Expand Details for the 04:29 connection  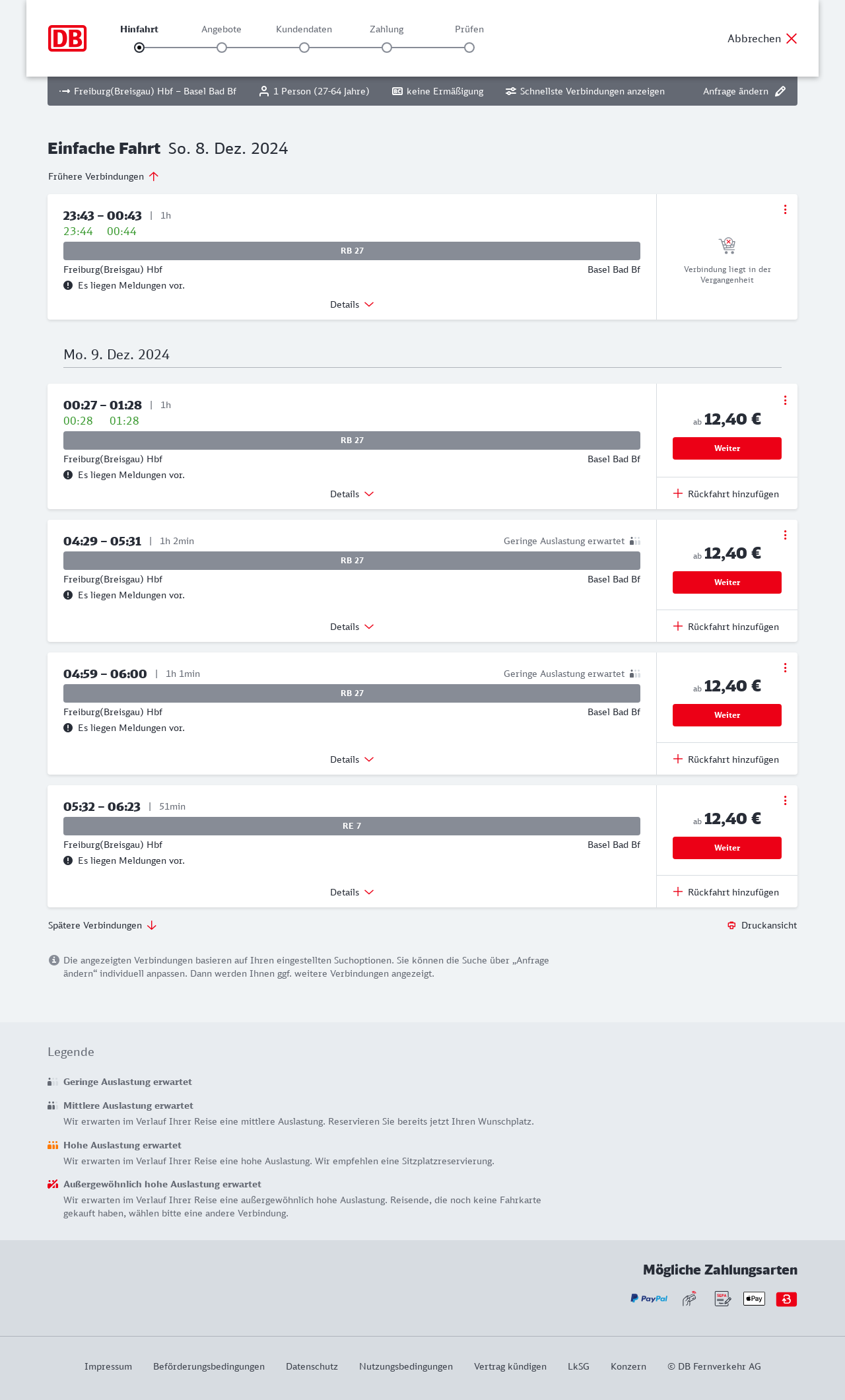(352, 627)
